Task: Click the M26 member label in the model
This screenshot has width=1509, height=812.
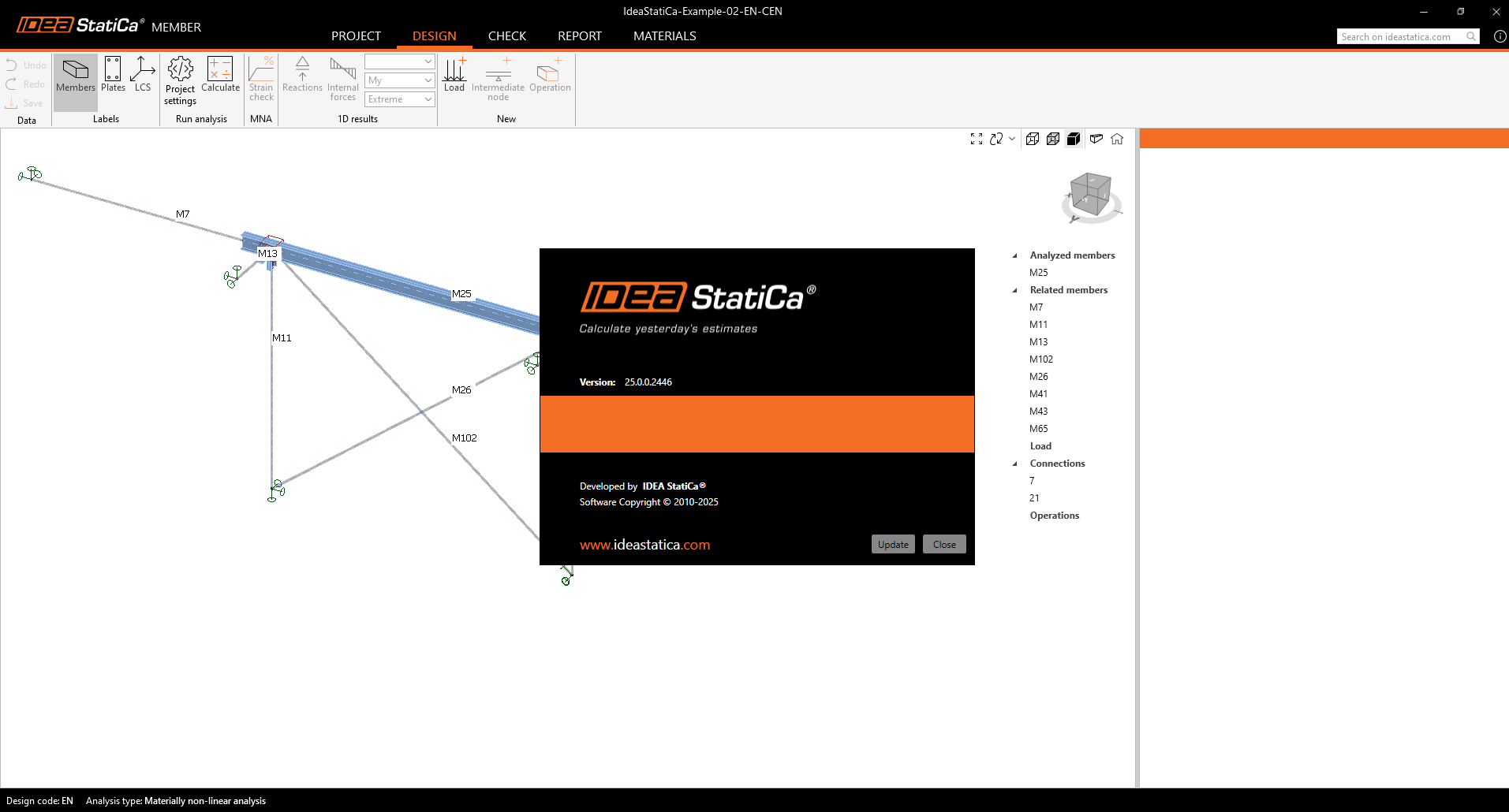Action: pos(461,390)
